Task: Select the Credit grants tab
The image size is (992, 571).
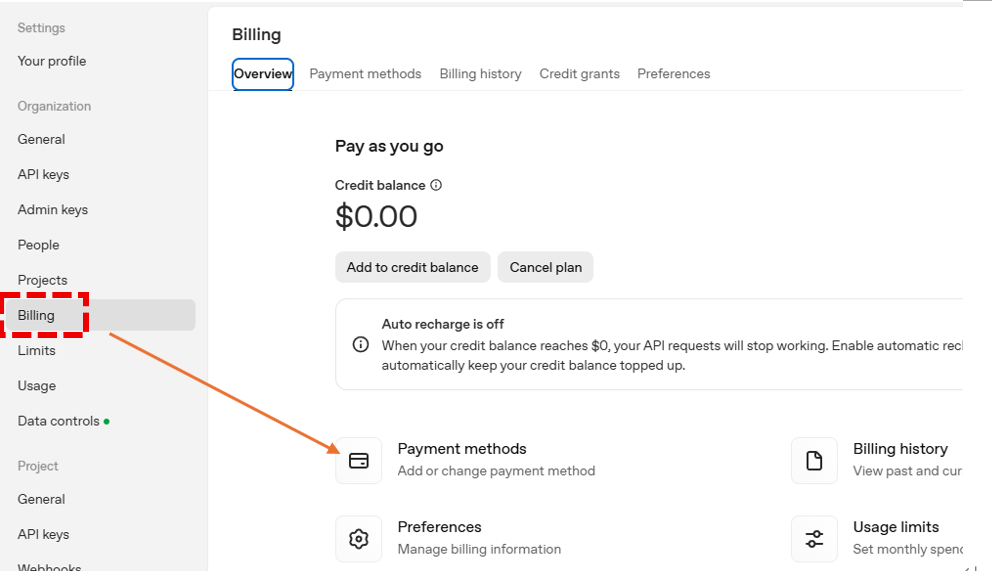Action: tap(579, 74)
